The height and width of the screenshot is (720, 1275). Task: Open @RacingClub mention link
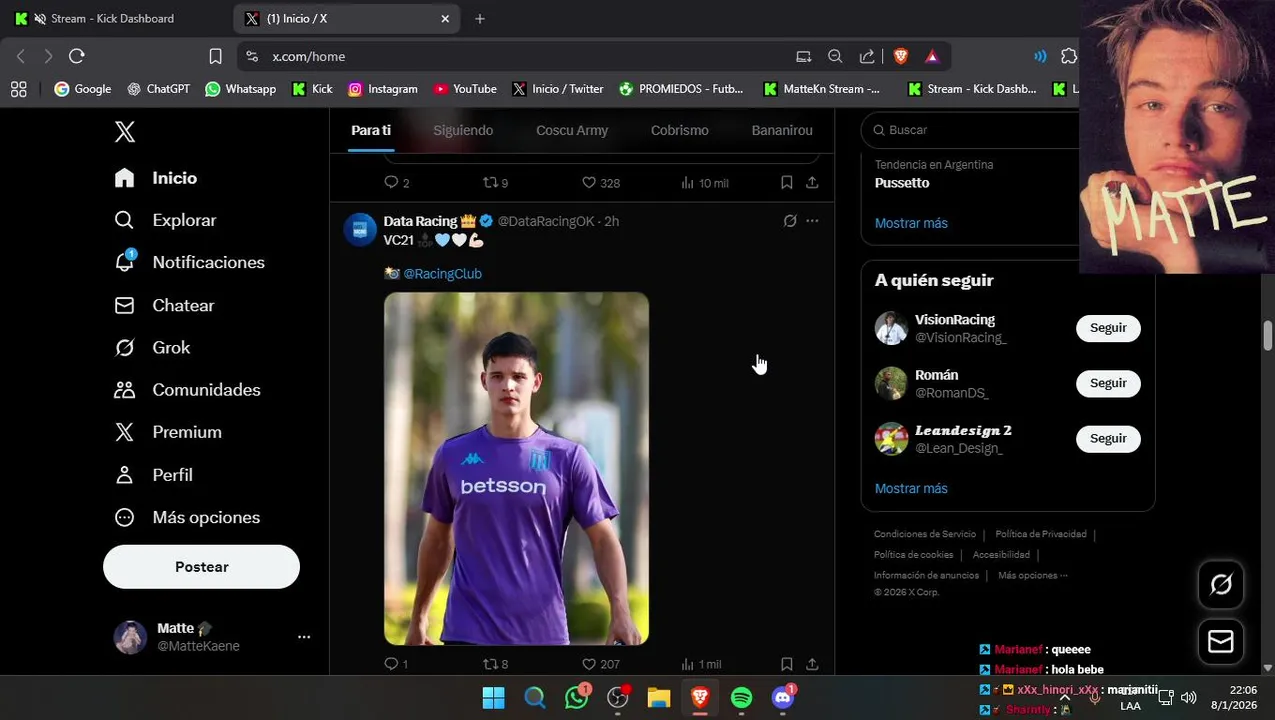442,274
